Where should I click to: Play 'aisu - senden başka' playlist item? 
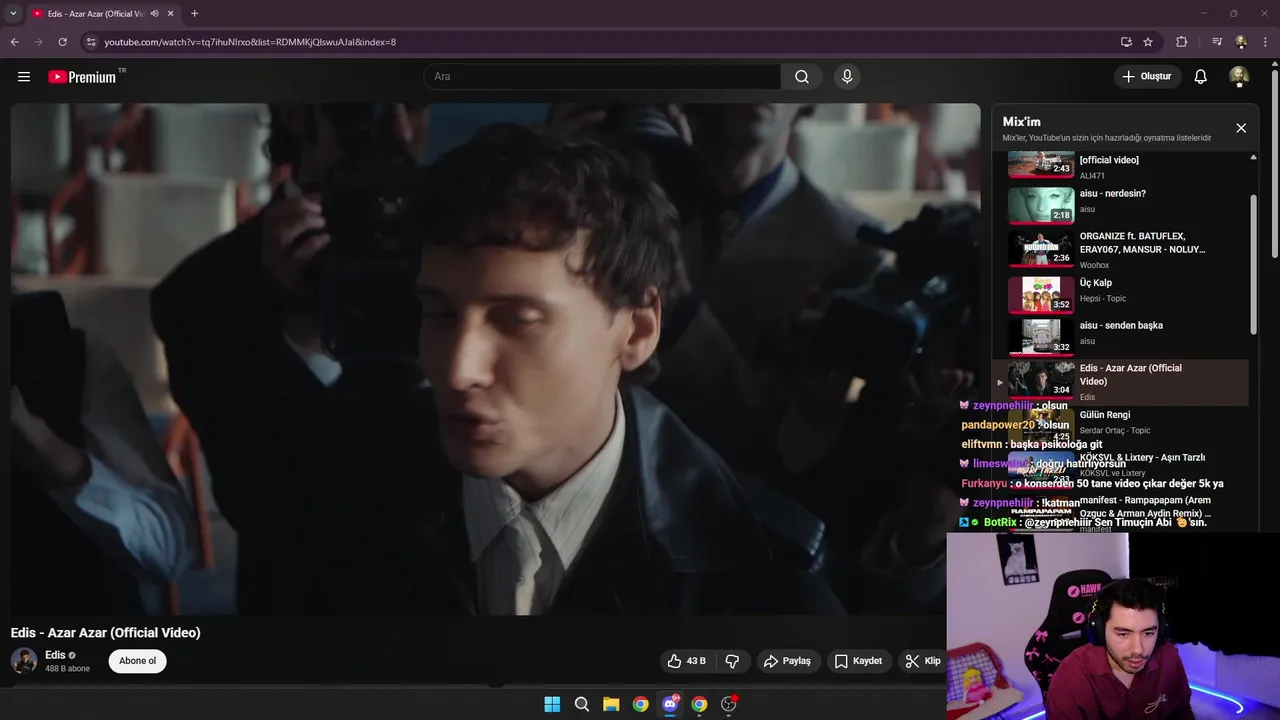click(x=1120, y=335)
